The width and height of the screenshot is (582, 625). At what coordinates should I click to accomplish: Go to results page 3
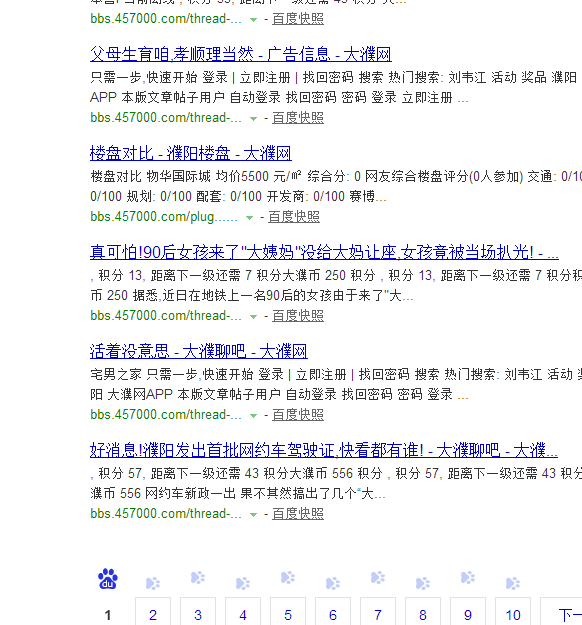pos(198,612)
